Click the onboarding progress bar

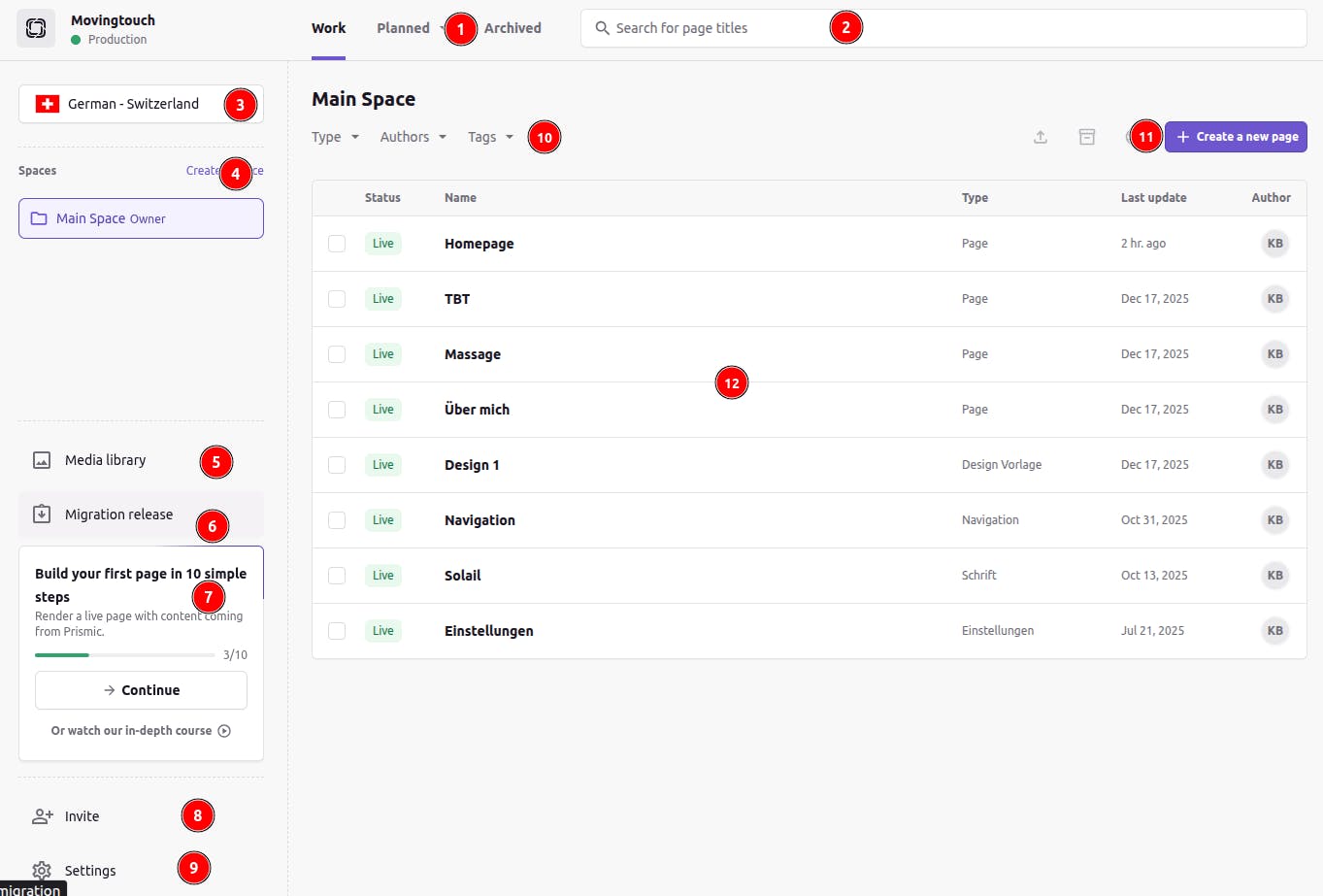click(x=125, y=655)
